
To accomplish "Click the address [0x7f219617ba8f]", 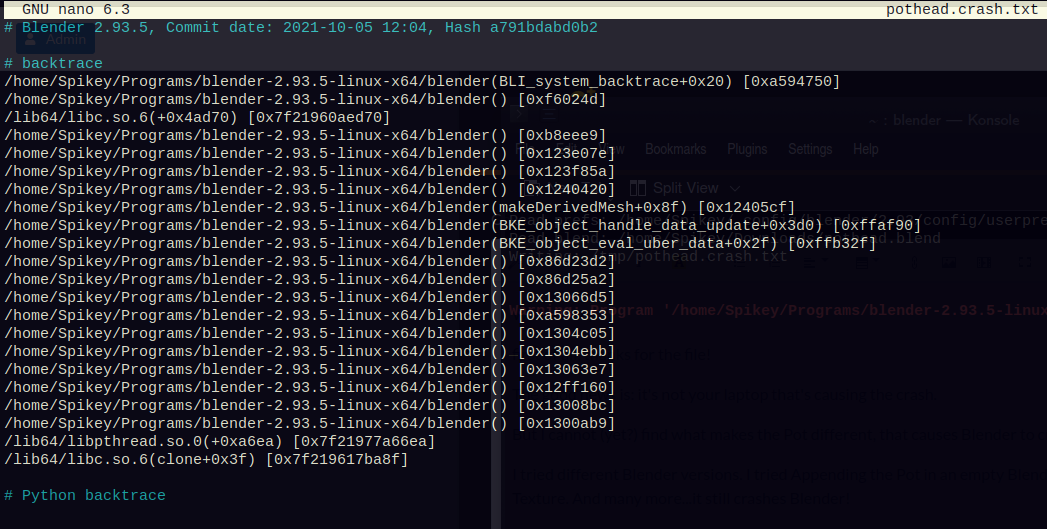I will tap(337, 460).
